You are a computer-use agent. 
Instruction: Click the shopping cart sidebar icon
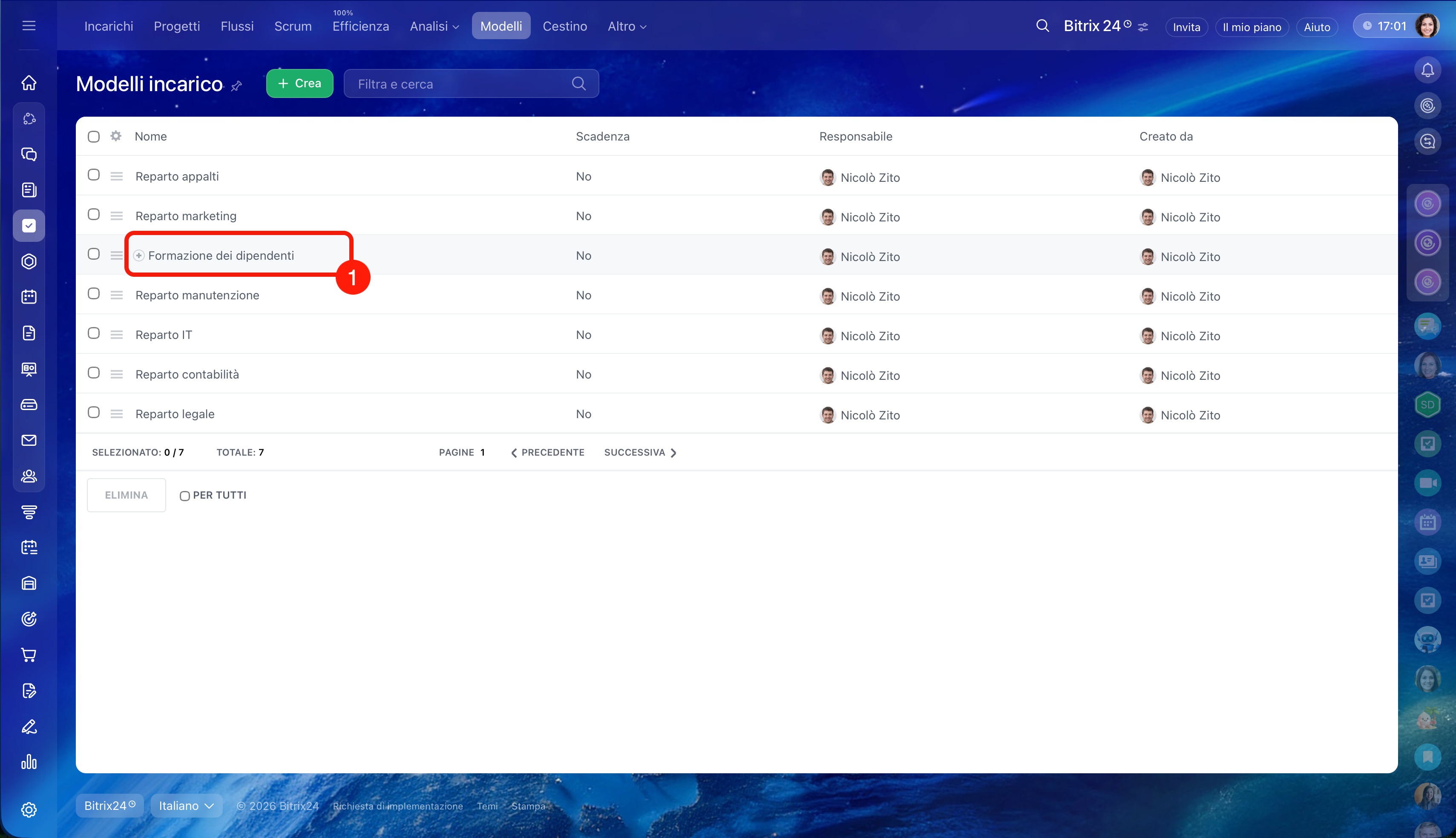[x=29, y=654]
